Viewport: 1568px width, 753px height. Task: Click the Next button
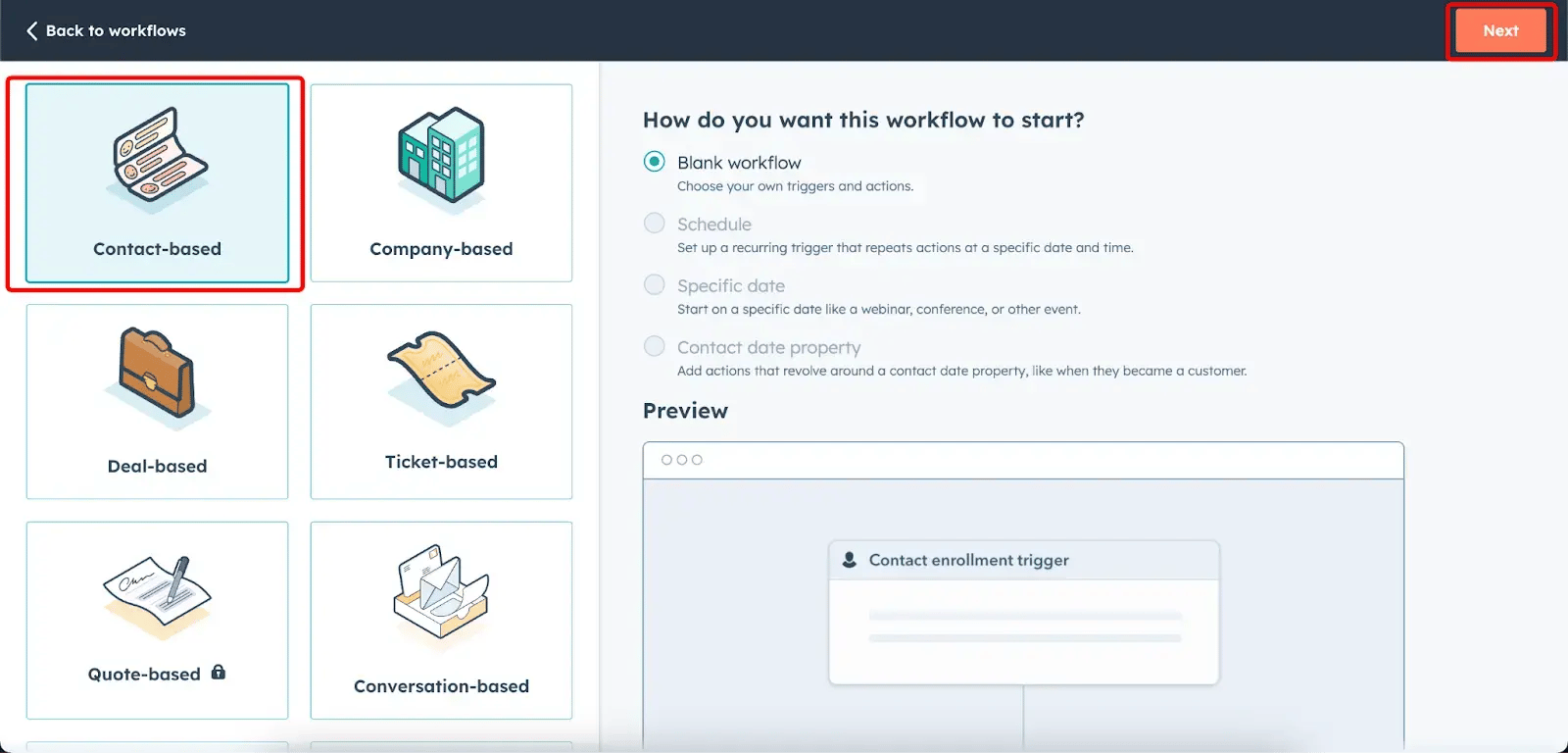pos(1500,30)
